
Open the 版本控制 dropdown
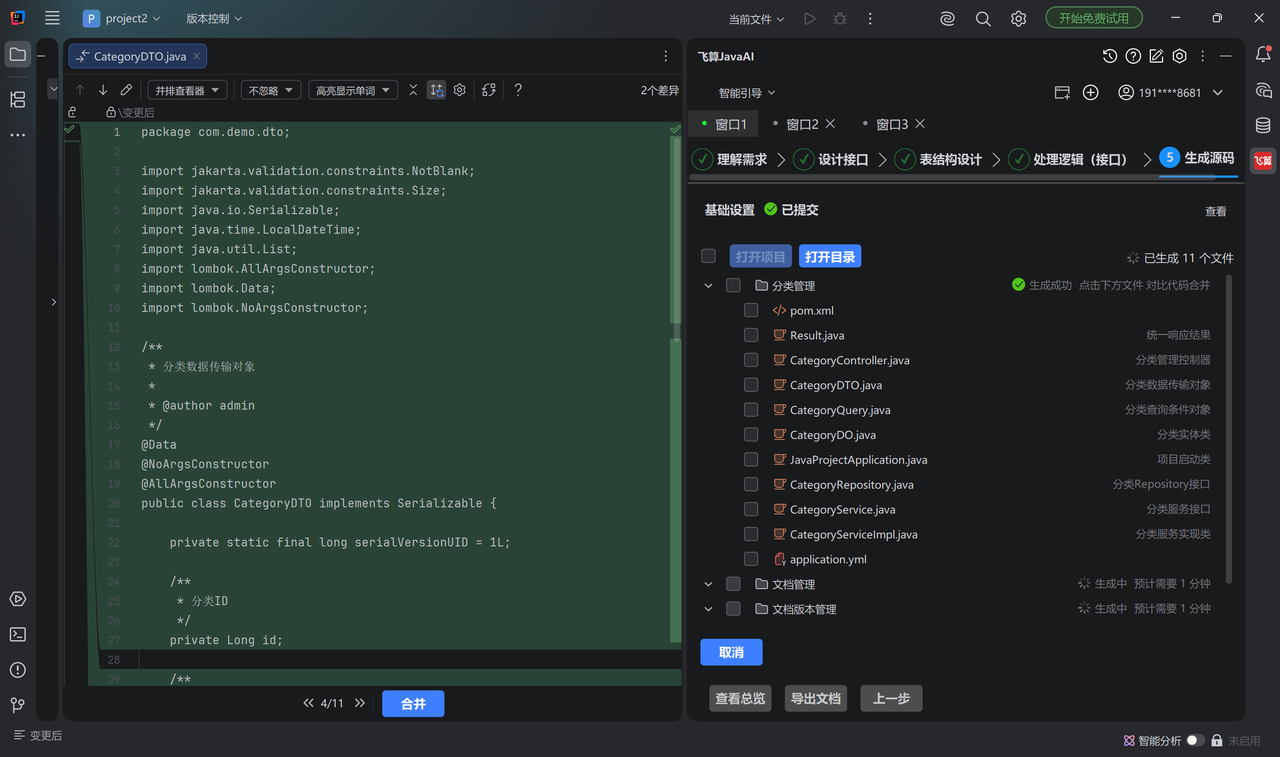214,18
